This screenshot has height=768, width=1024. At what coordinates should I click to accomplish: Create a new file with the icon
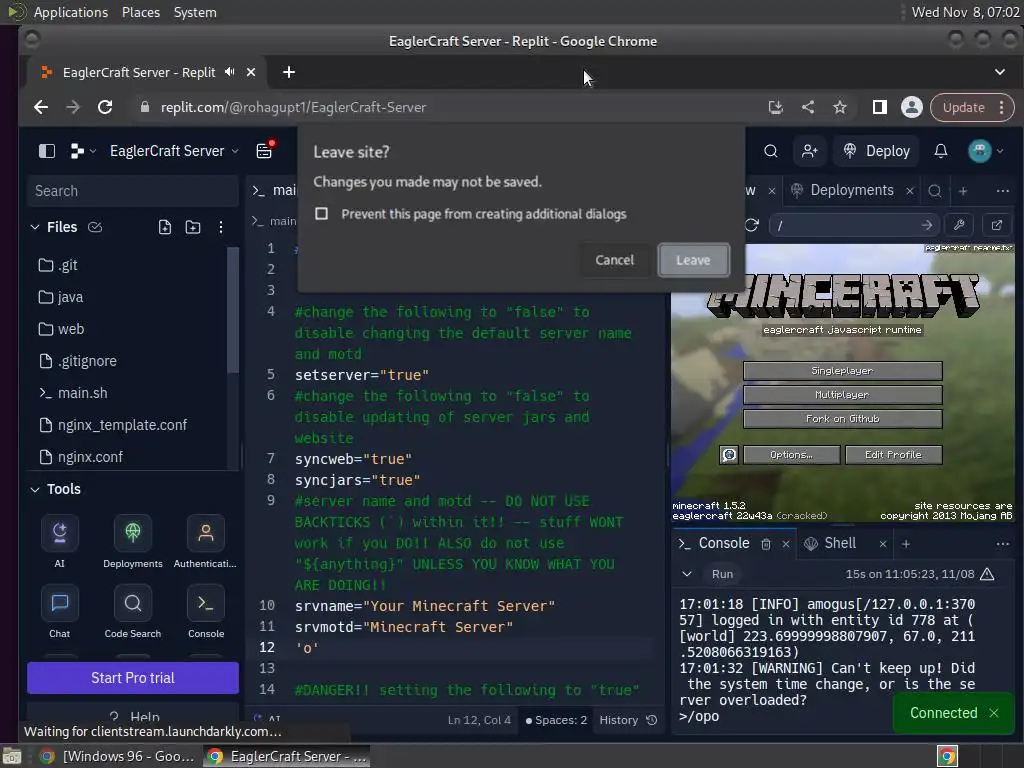click(165, 227)
